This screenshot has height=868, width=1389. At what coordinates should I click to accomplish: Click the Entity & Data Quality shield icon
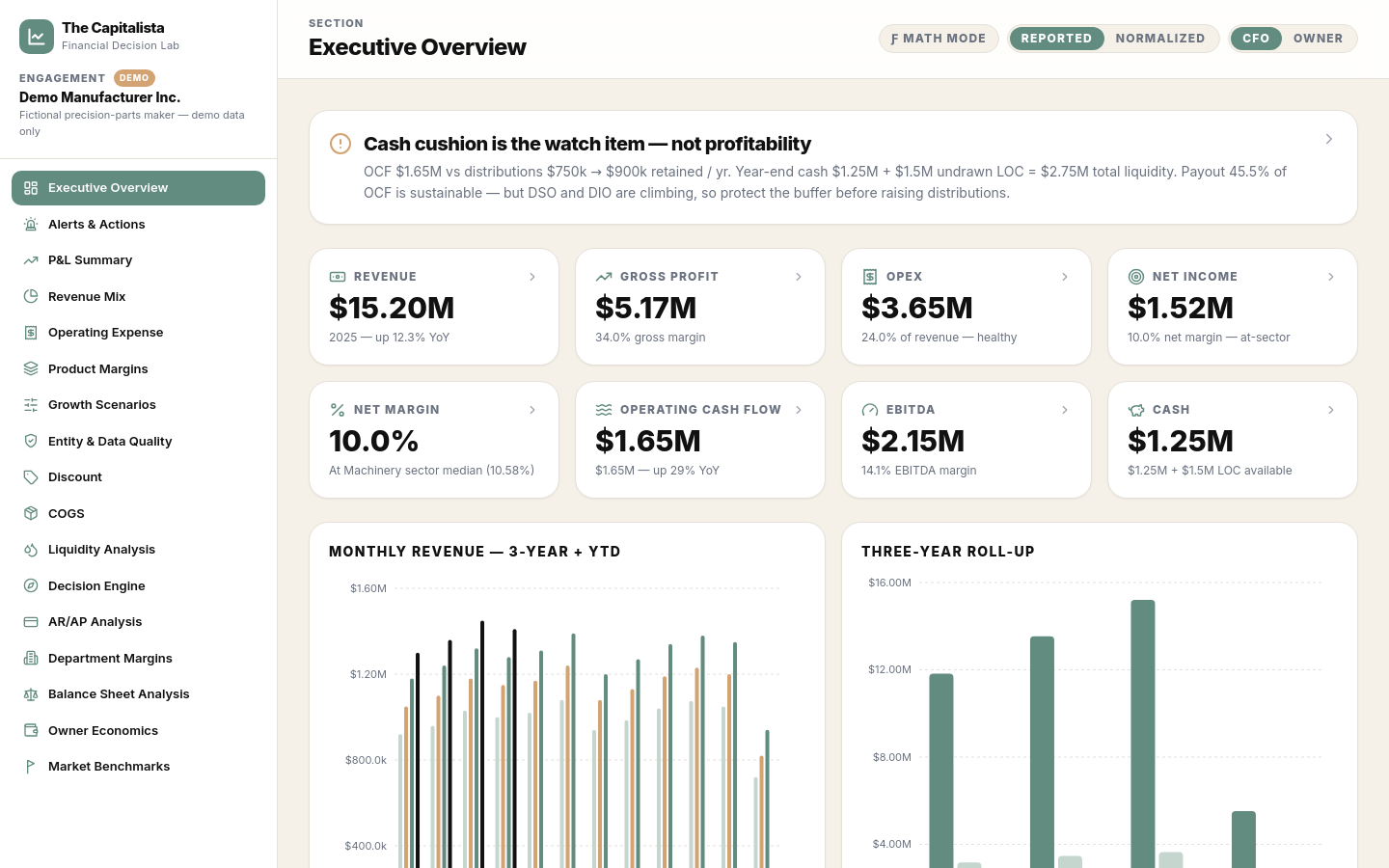pyautogui.click(x=31, y=442)
